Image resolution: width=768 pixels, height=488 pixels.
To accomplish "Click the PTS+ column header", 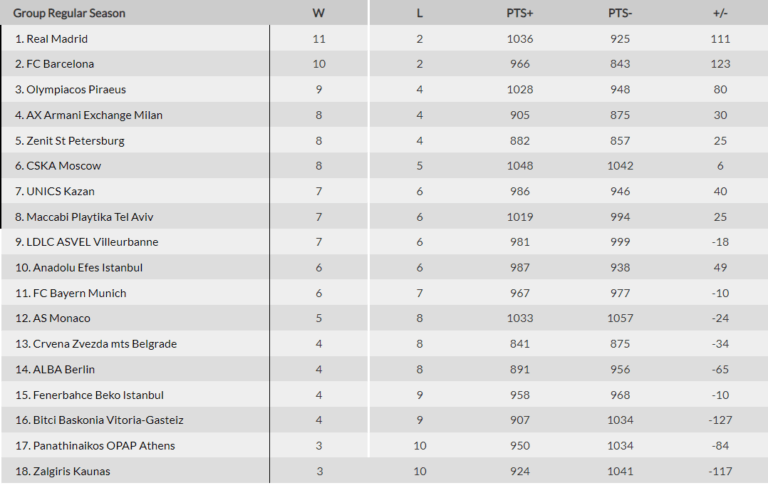I will coord(520,13).
